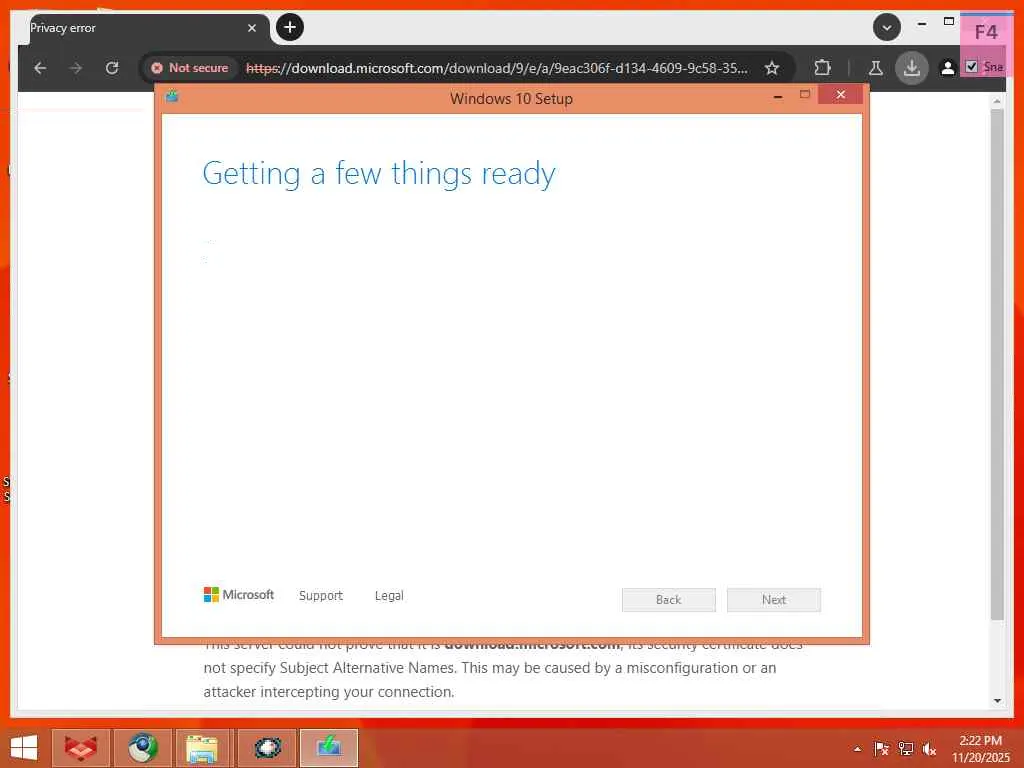Switch to Windows Setup taskbar item

[328, 748]
